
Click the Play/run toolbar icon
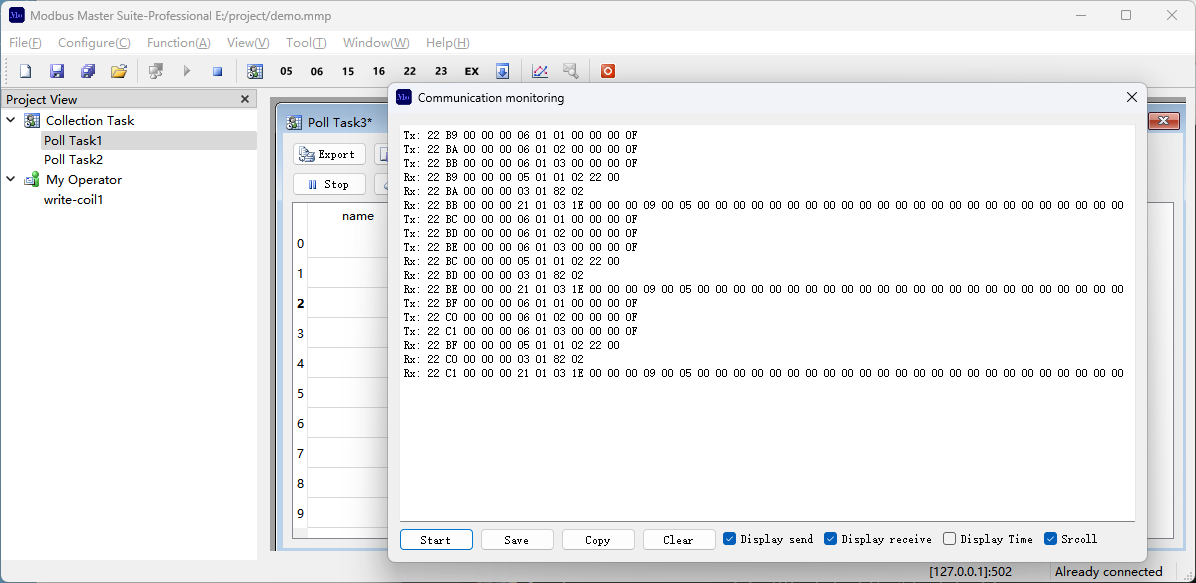pyautogui.click(x=187, y=71)
